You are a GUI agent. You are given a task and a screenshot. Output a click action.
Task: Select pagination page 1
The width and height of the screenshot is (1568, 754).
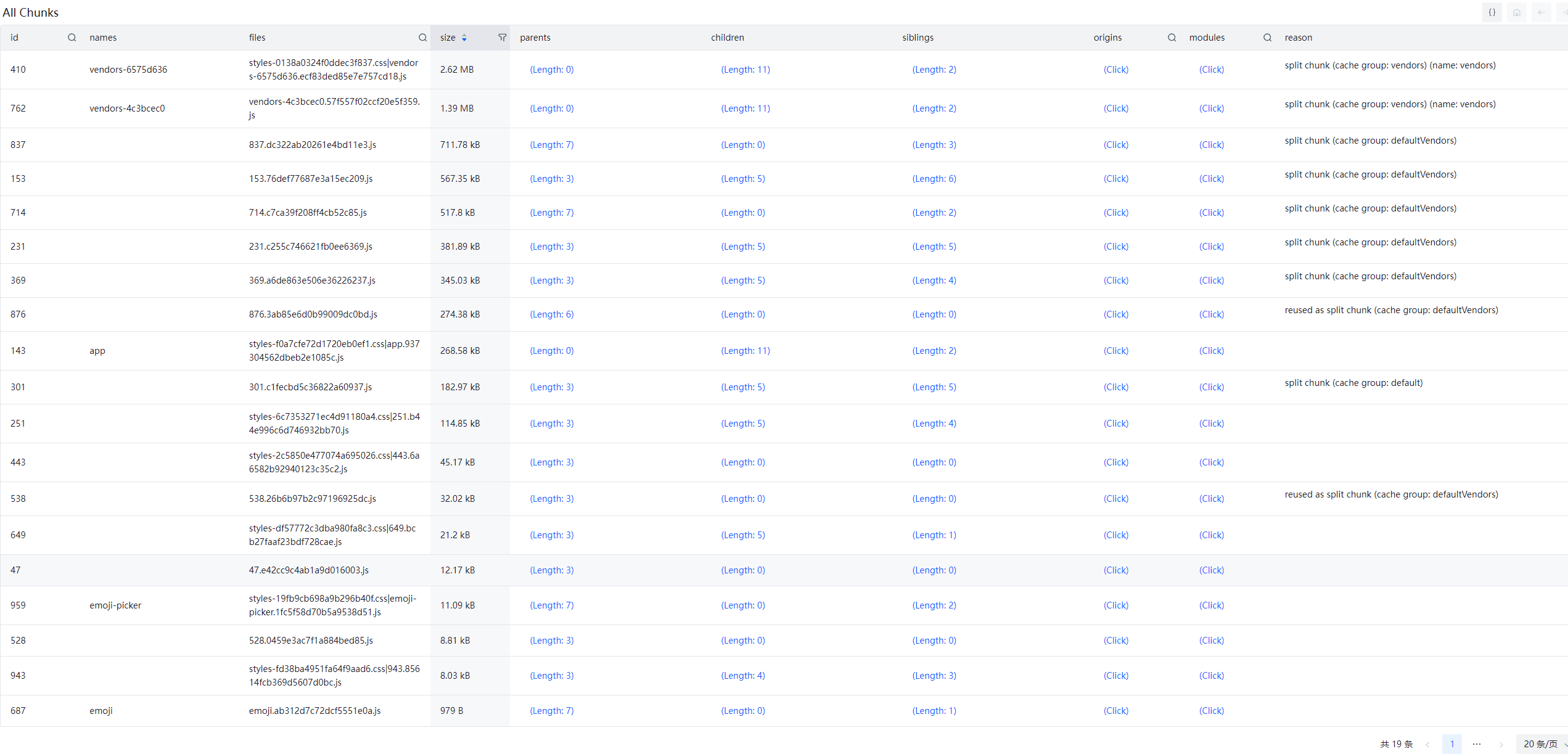[1451, 744]
